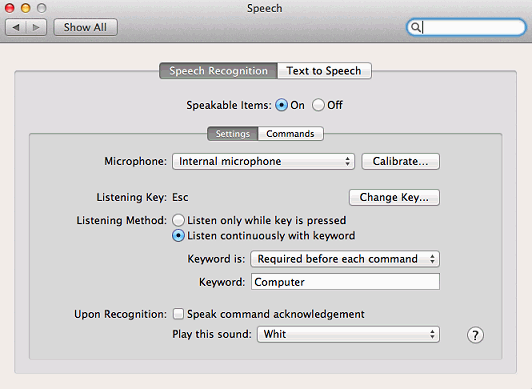The image size is (532, 389).
Task: Open the Keyword is dropdown
Action: click(x=345, y=259)
